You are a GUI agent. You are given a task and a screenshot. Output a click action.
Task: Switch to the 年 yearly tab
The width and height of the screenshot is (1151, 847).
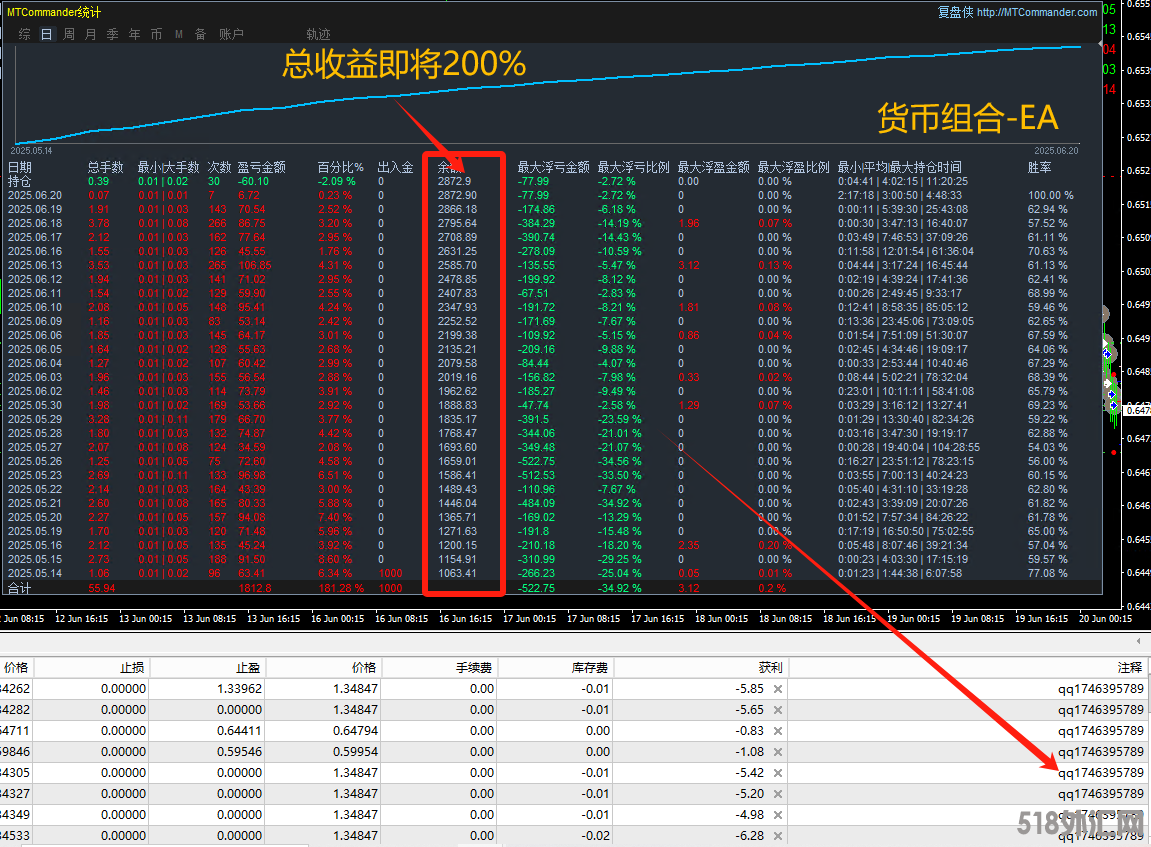[134, 34]
